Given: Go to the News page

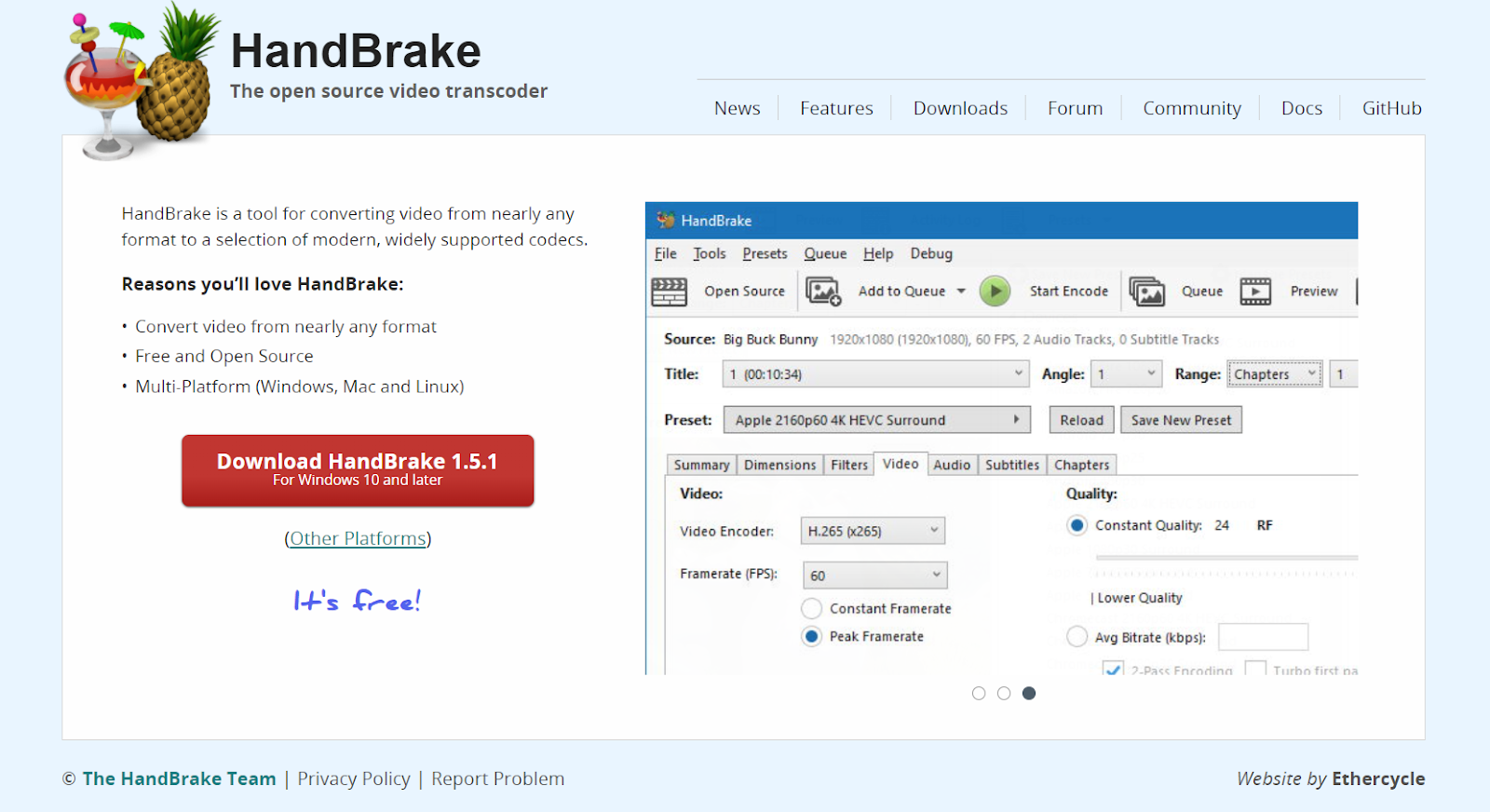Looking at the screenshot, I should point(737,108).
